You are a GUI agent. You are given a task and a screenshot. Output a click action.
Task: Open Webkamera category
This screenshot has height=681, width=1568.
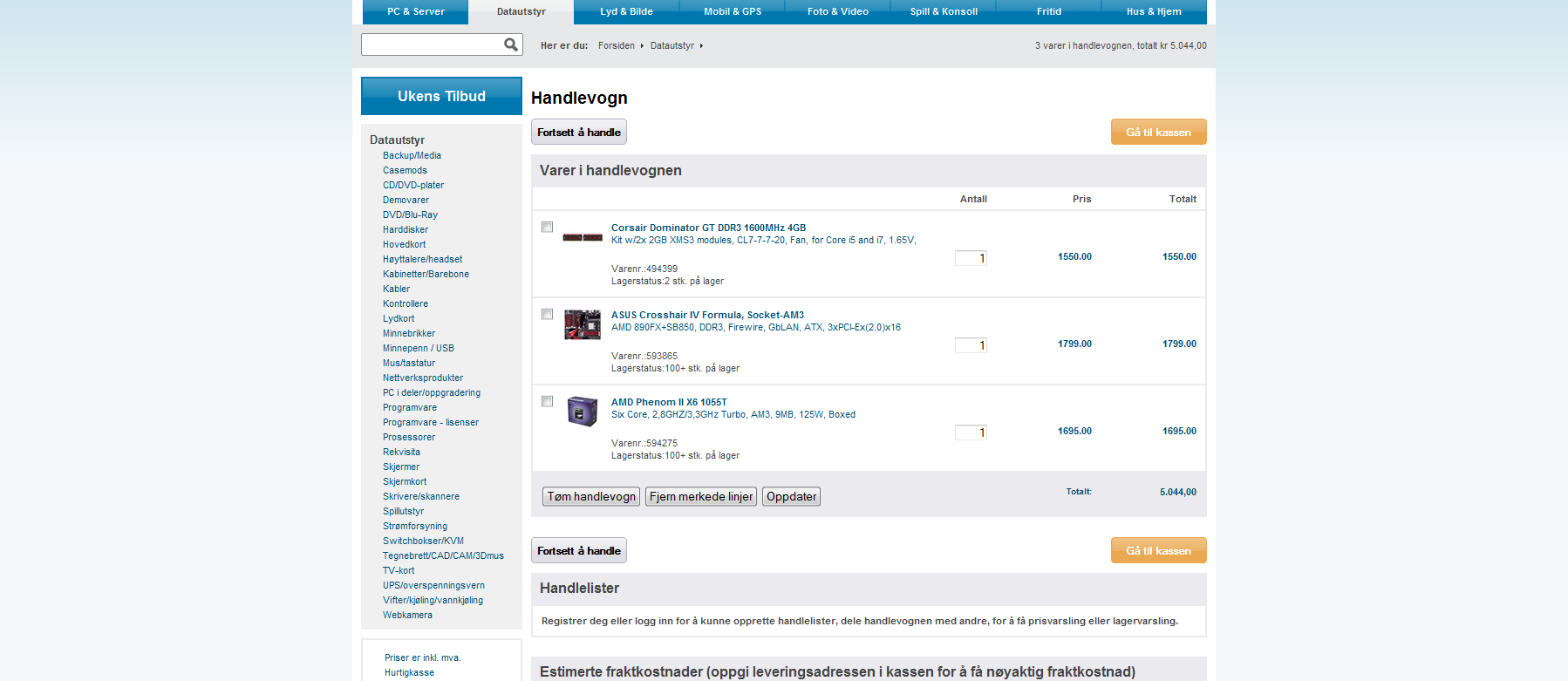(x=407, y=615)
